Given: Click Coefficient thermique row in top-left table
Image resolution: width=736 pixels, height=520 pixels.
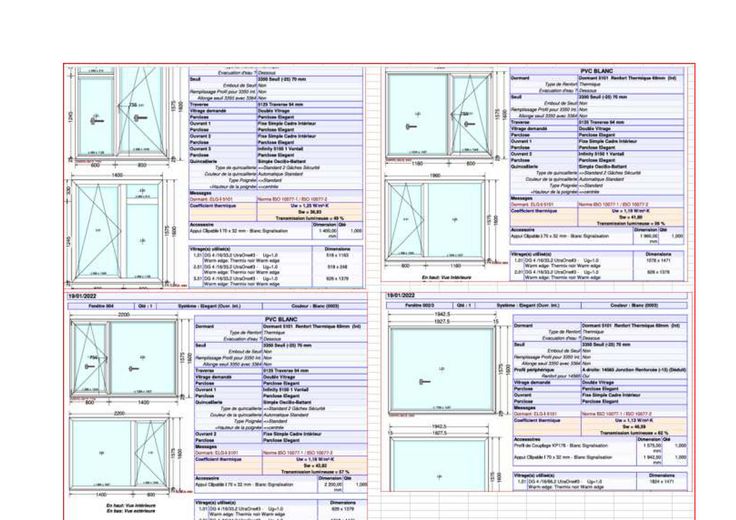Looking at the screenshot, I should (x=212, y=205).
